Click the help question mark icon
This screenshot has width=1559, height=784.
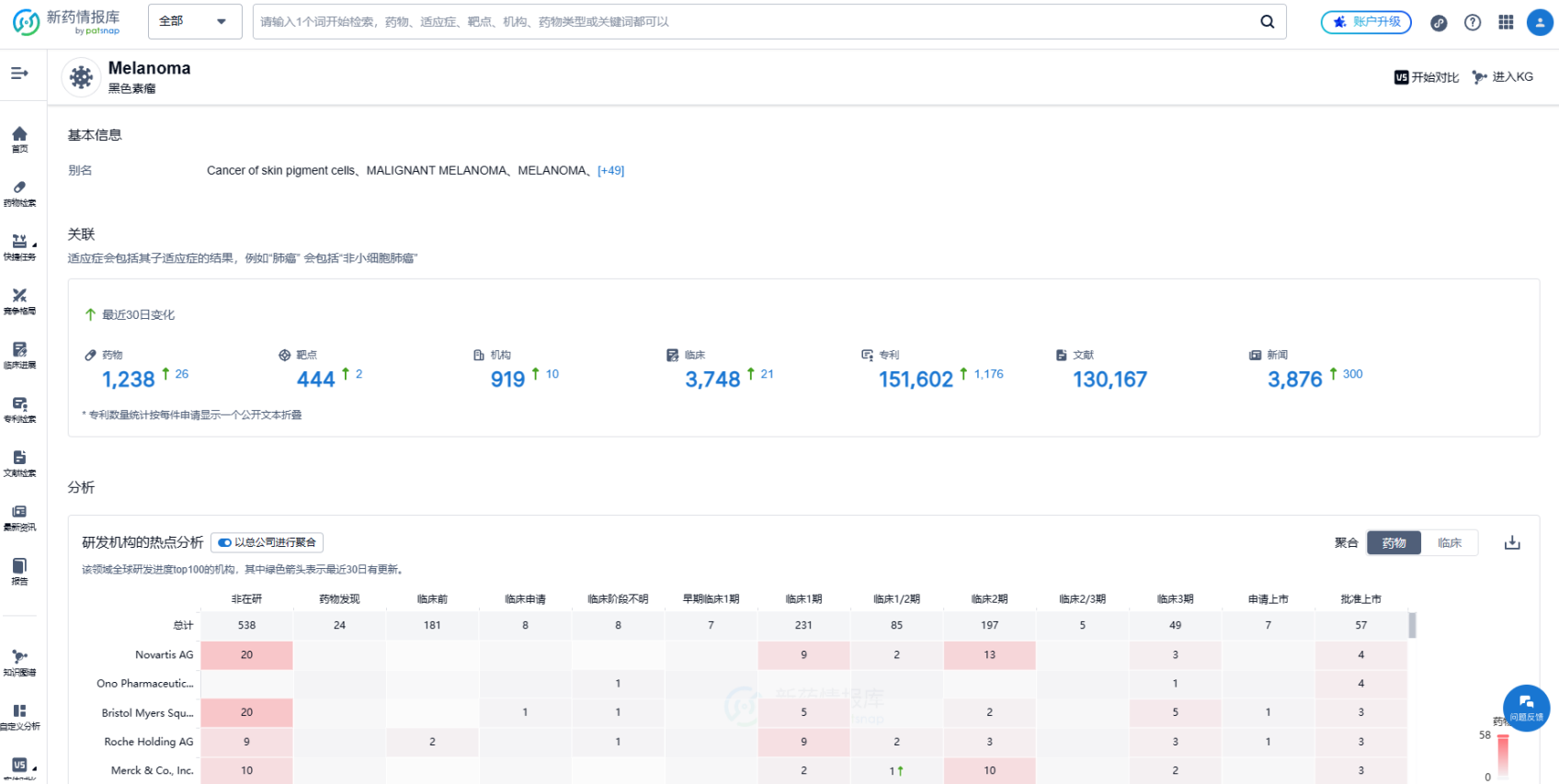point(1473,22)
